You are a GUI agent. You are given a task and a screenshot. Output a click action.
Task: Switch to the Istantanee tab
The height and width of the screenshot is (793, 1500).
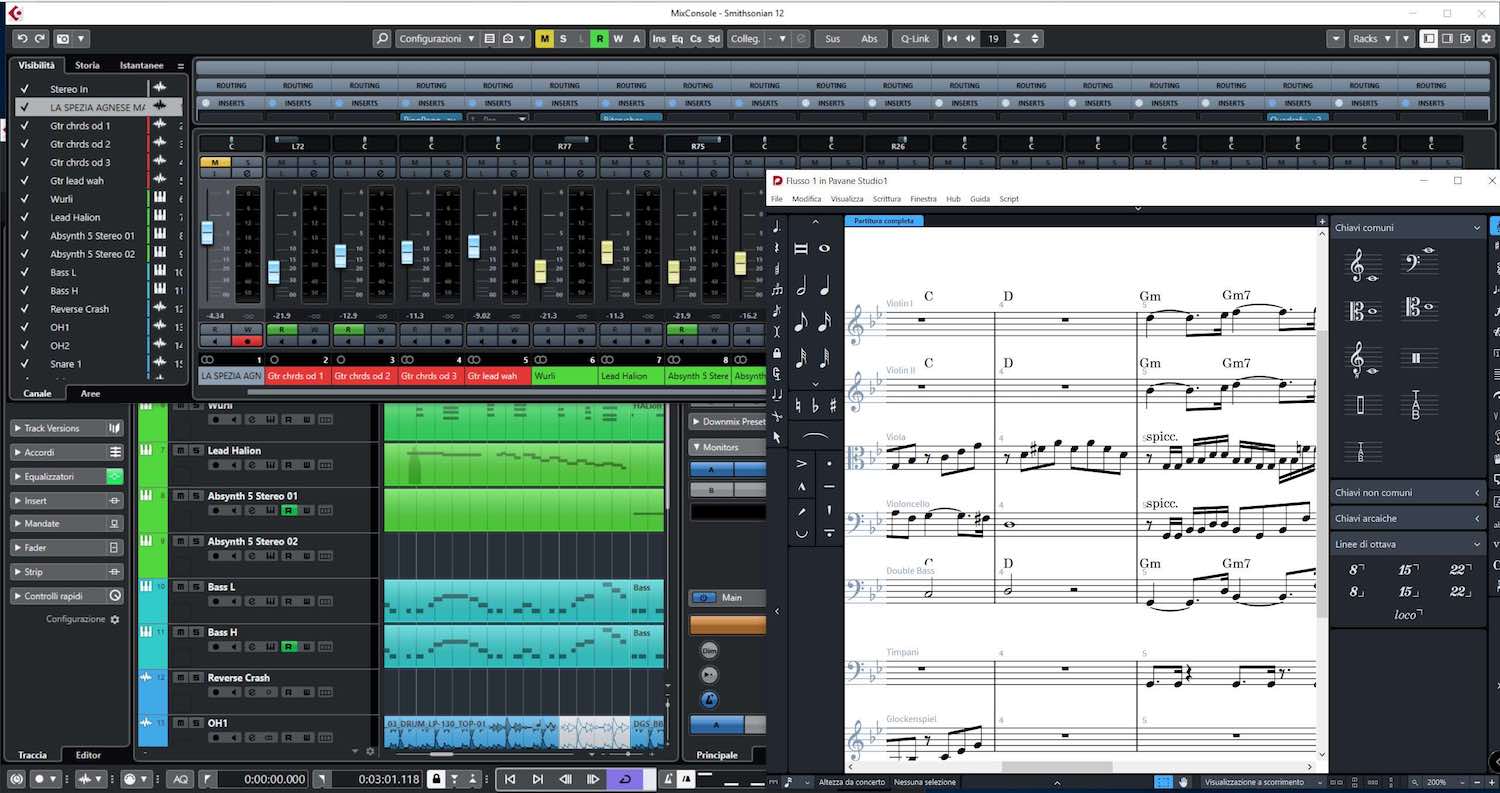[x=142, y=65]
